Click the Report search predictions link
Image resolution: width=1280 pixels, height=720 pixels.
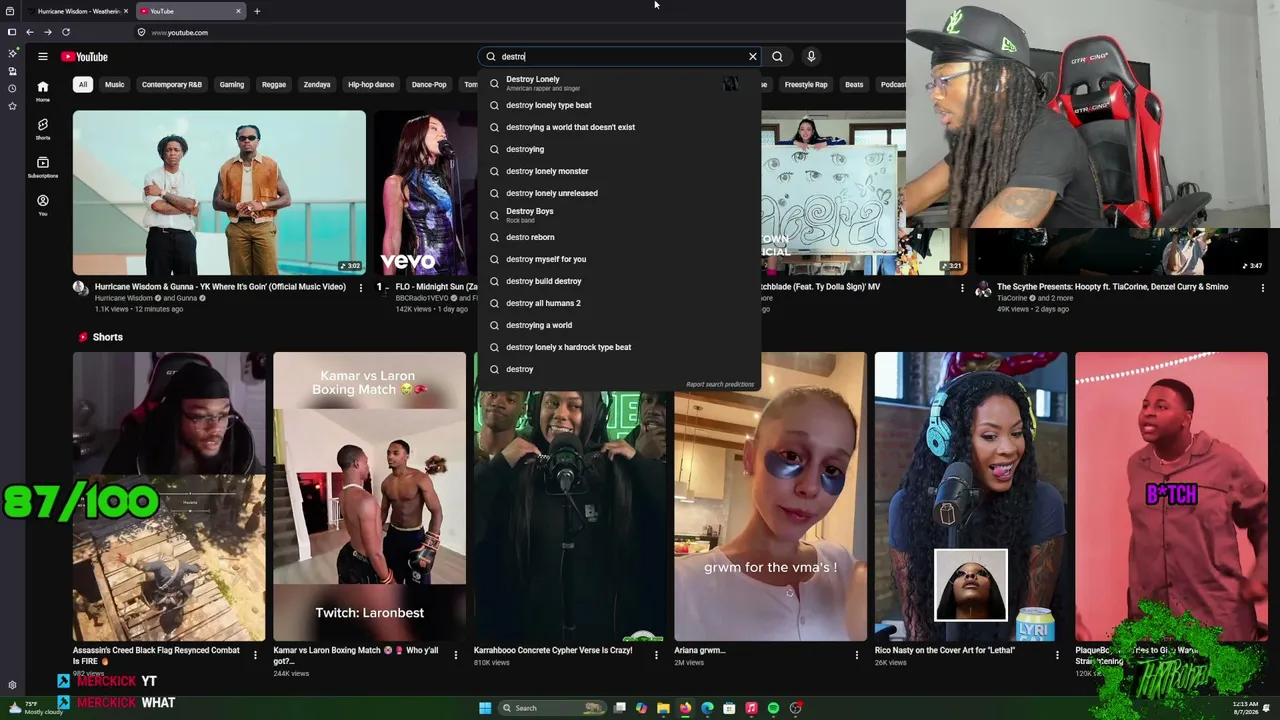tap(720, 385)
